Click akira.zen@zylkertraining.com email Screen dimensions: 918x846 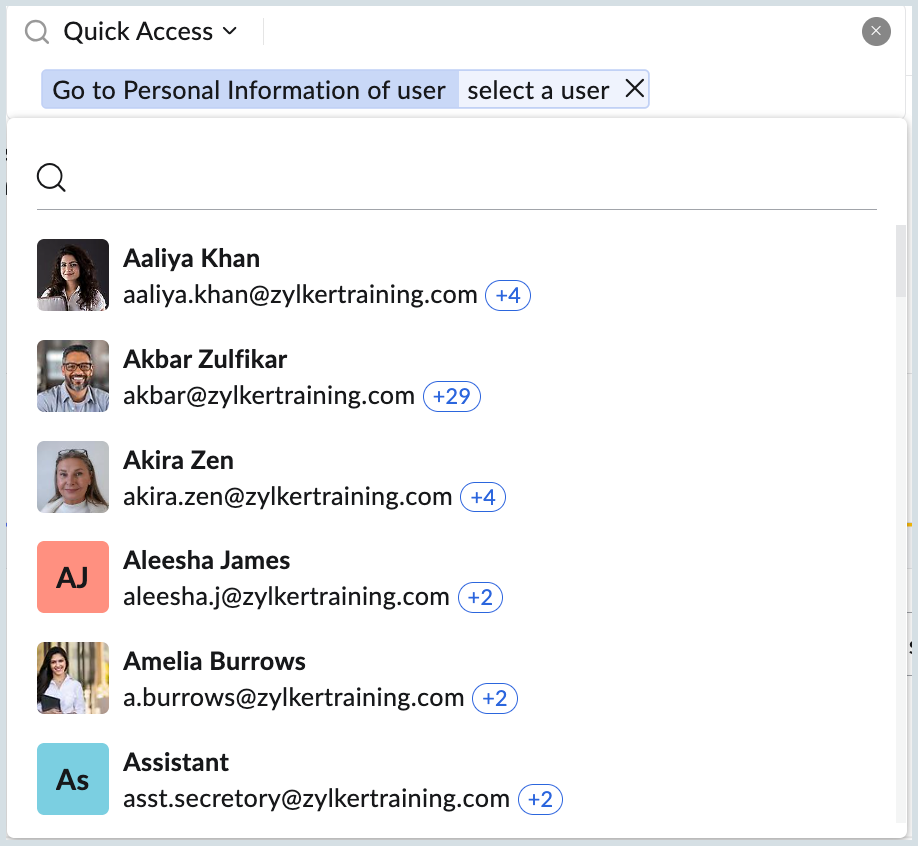click(x=287, y=496)
